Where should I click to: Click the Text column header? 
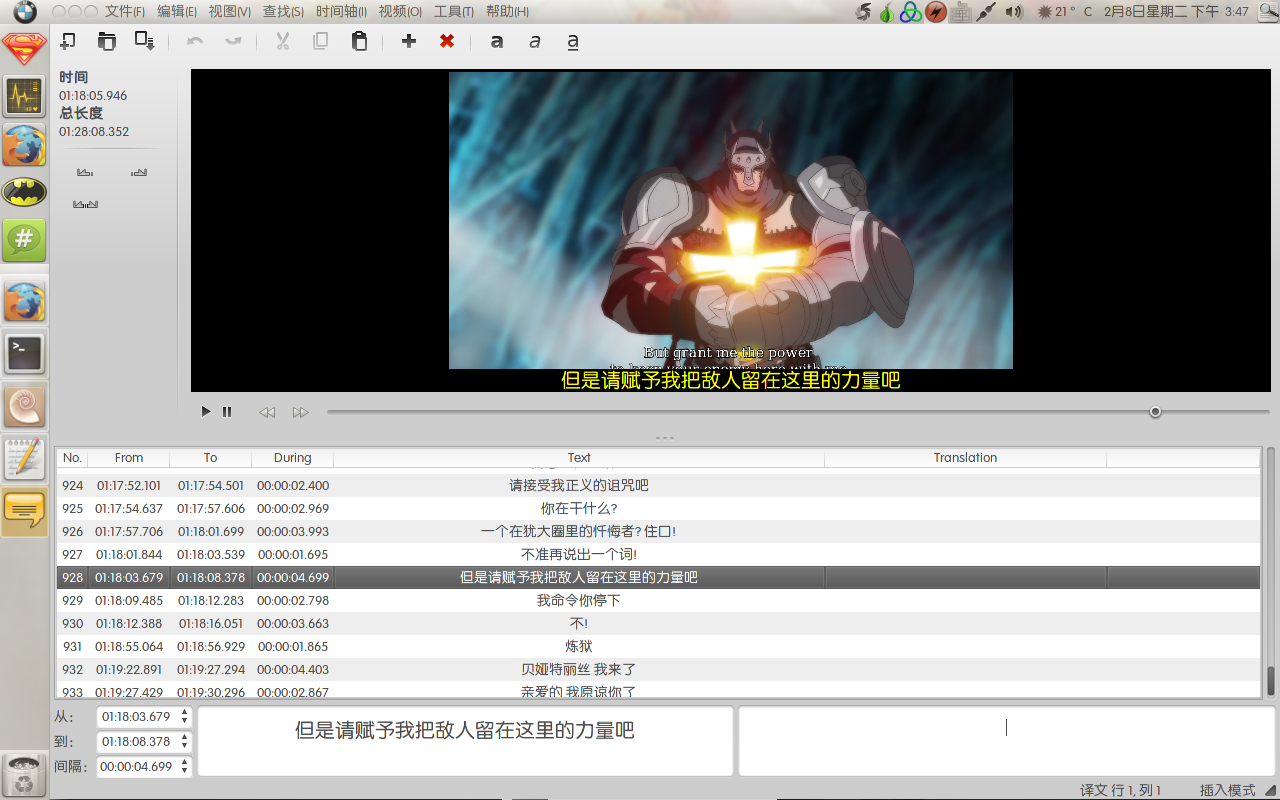(579, 458)
